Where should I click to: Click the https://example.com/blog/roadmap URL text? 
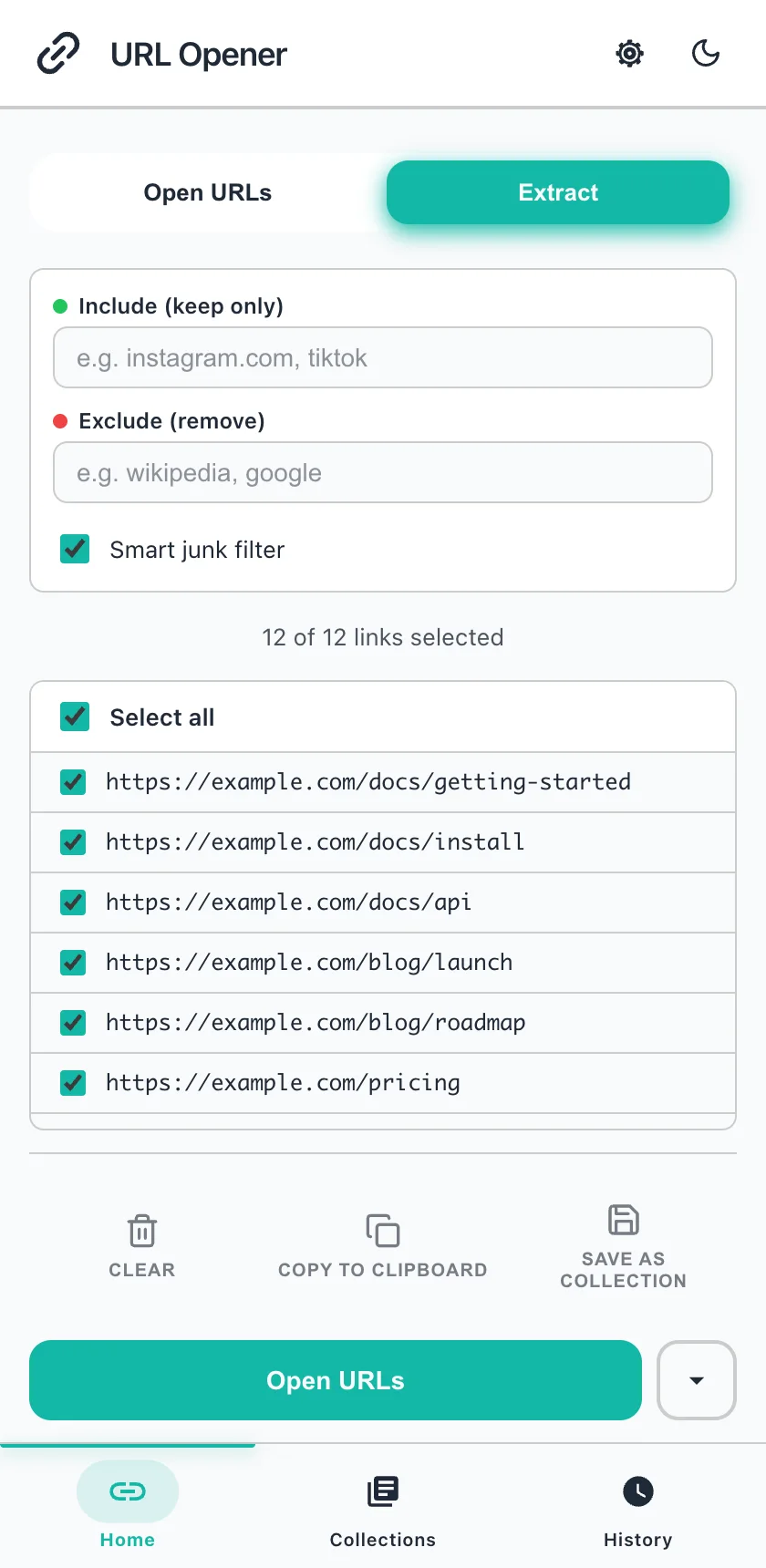click(316, 1023)
